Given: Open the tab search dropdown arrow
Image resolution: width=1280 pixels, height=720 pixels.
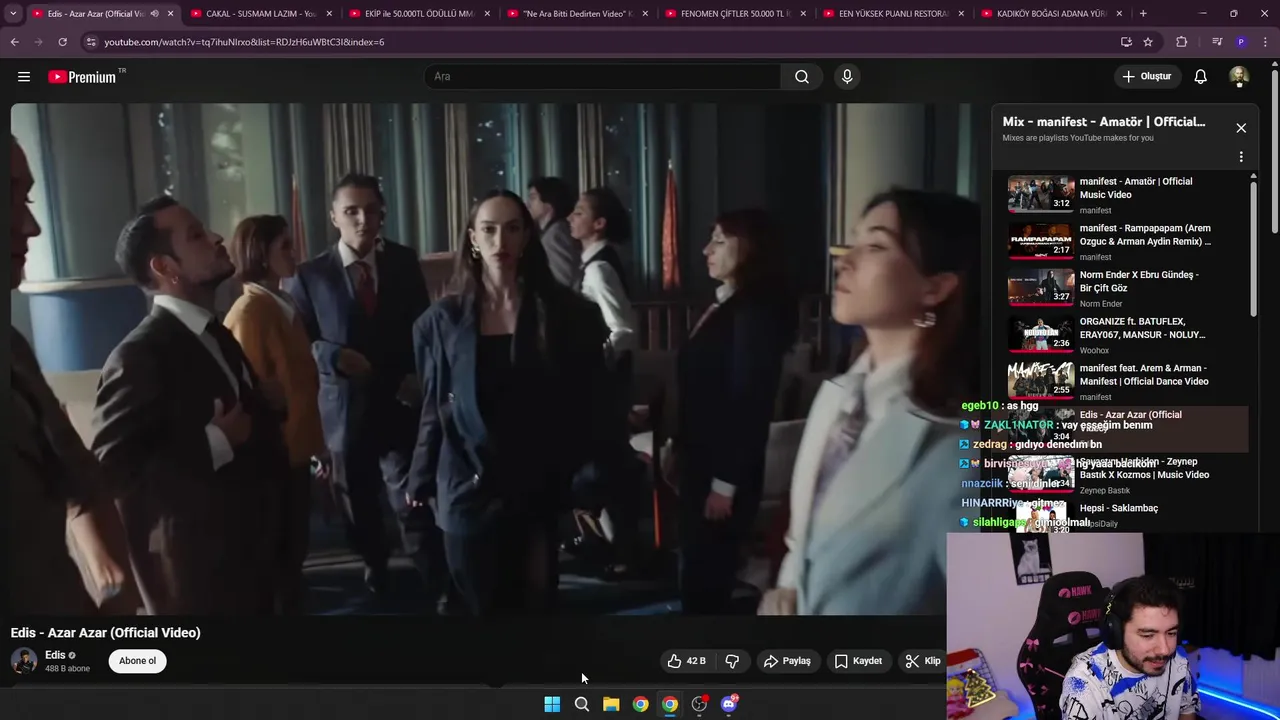Looking at the screenshot, I should 13,14.
